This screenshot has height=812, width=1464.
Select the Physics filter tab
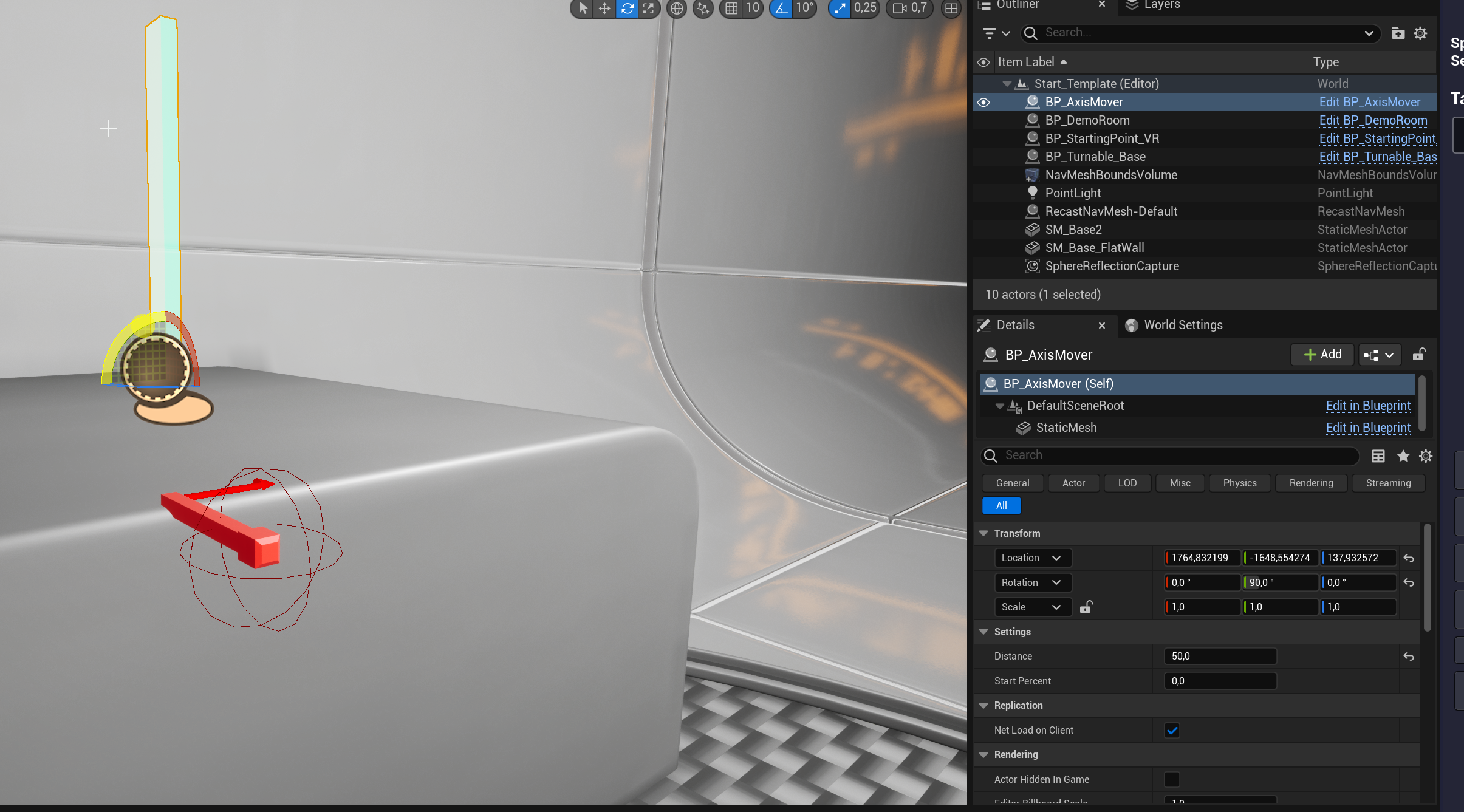(1239, 483)
